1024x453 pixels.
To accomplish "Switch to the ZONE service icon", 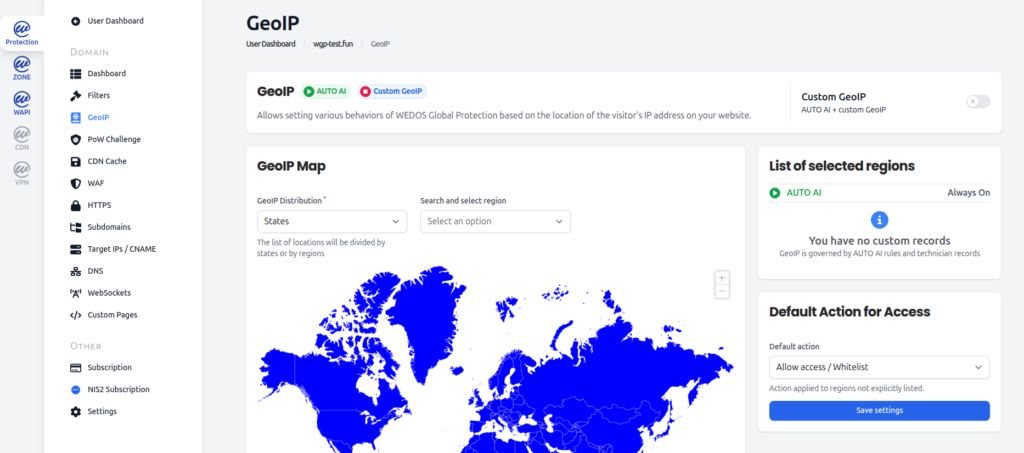I will (22, 68).
